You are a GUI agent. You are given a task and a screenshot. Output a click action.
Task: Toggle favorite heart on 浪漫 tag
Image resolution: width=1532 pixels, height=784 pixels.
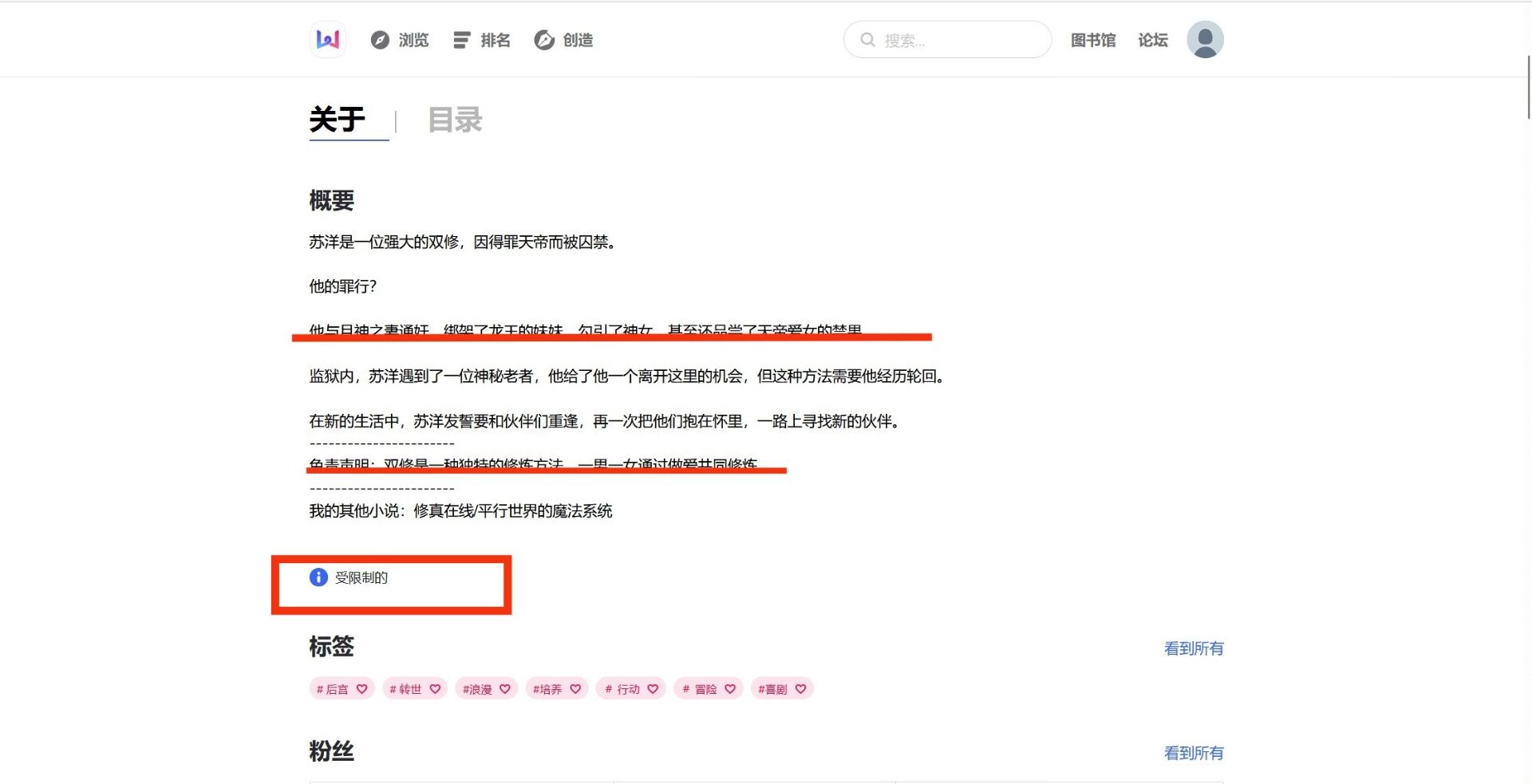click(x=504, y=688)
